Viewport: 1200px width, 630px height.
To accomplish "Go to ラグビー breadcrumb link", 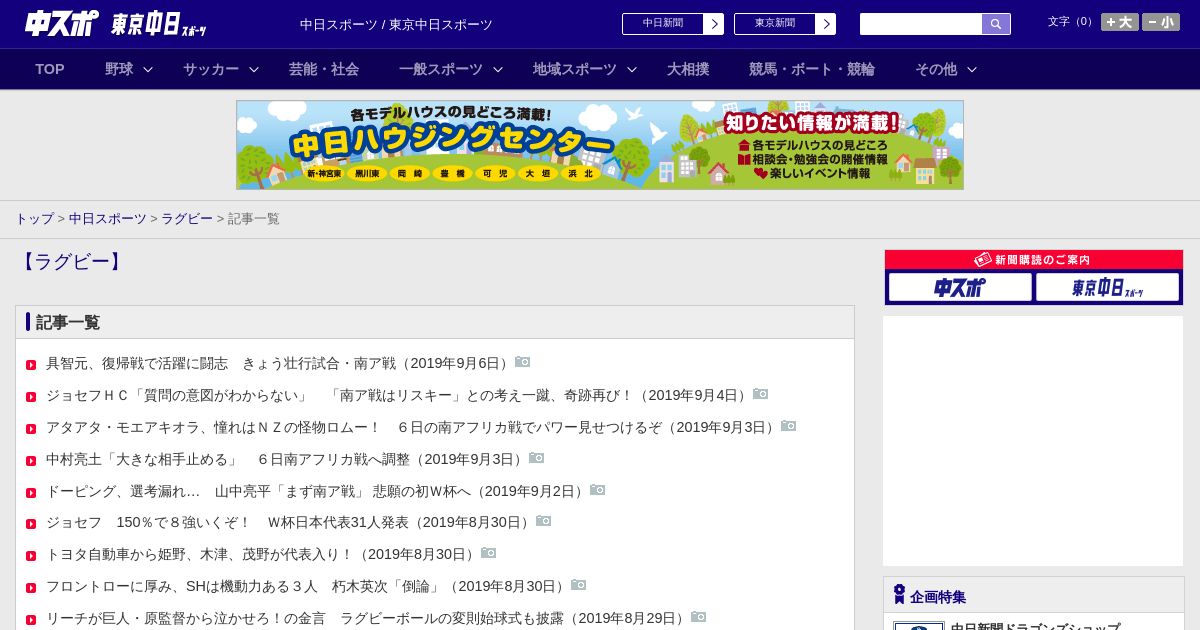I will pyautogui.click(x=187, y=218).
